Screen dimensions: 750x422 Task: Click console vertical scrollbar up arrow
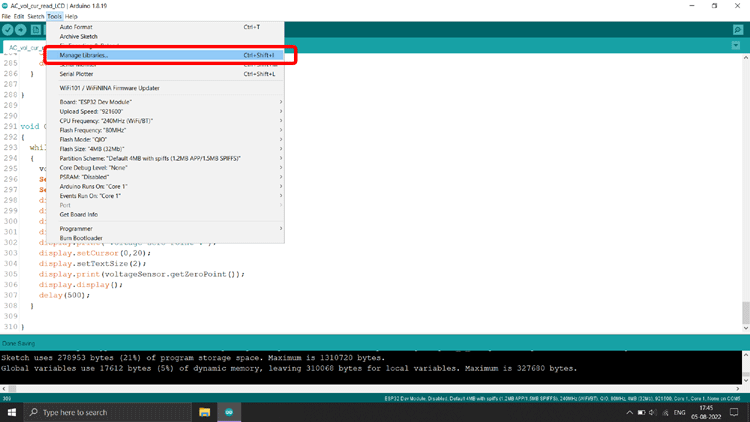pyautogui.click(x=746, y=355)
